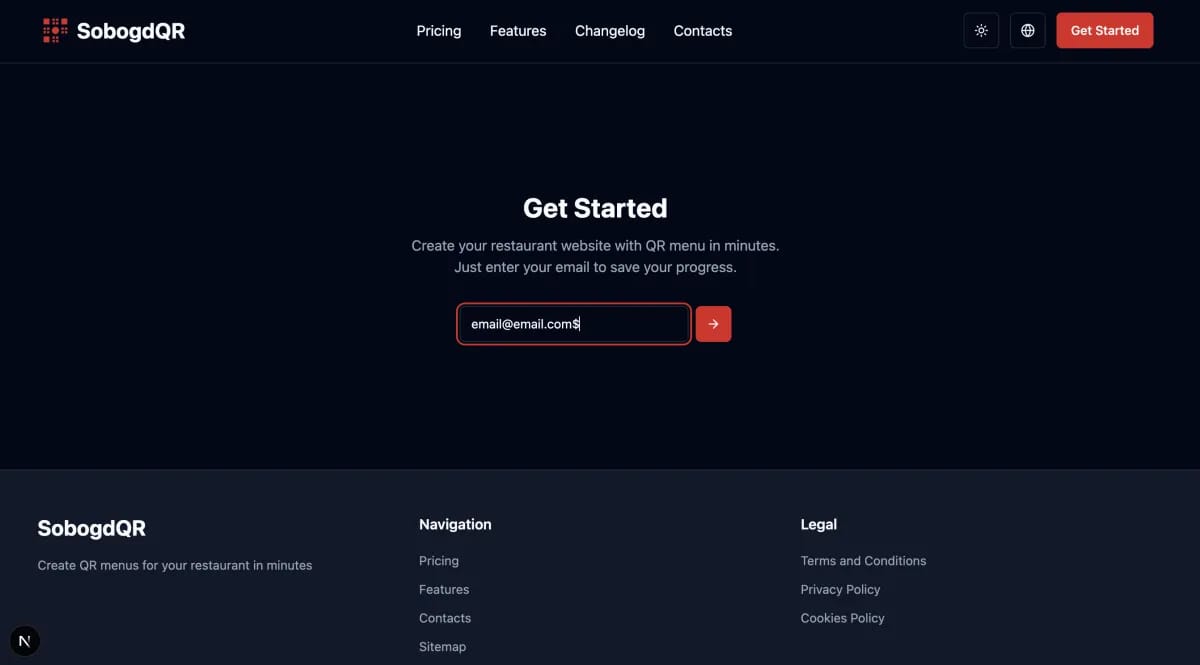Open the Cookies Policy link

pyautogui.click(x=842, y=617)
